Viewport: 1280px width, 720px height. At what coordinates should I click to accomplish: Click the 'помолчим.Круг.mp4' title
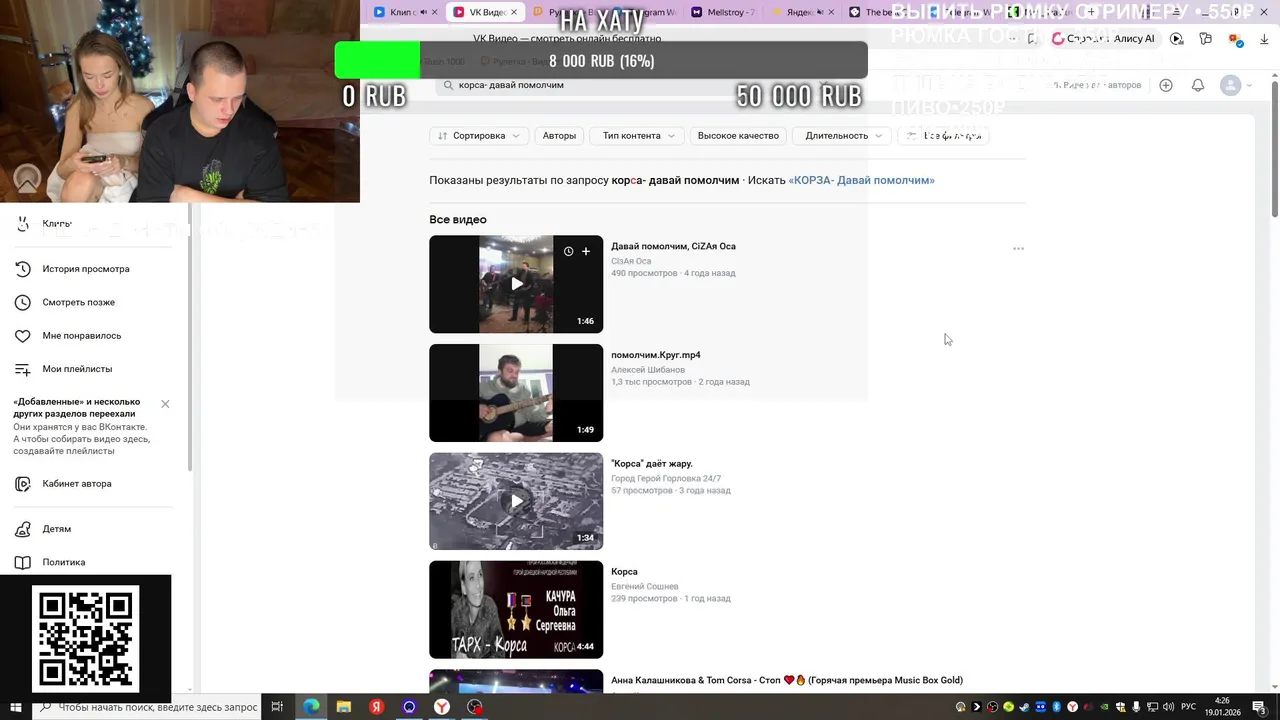[656, 355]
